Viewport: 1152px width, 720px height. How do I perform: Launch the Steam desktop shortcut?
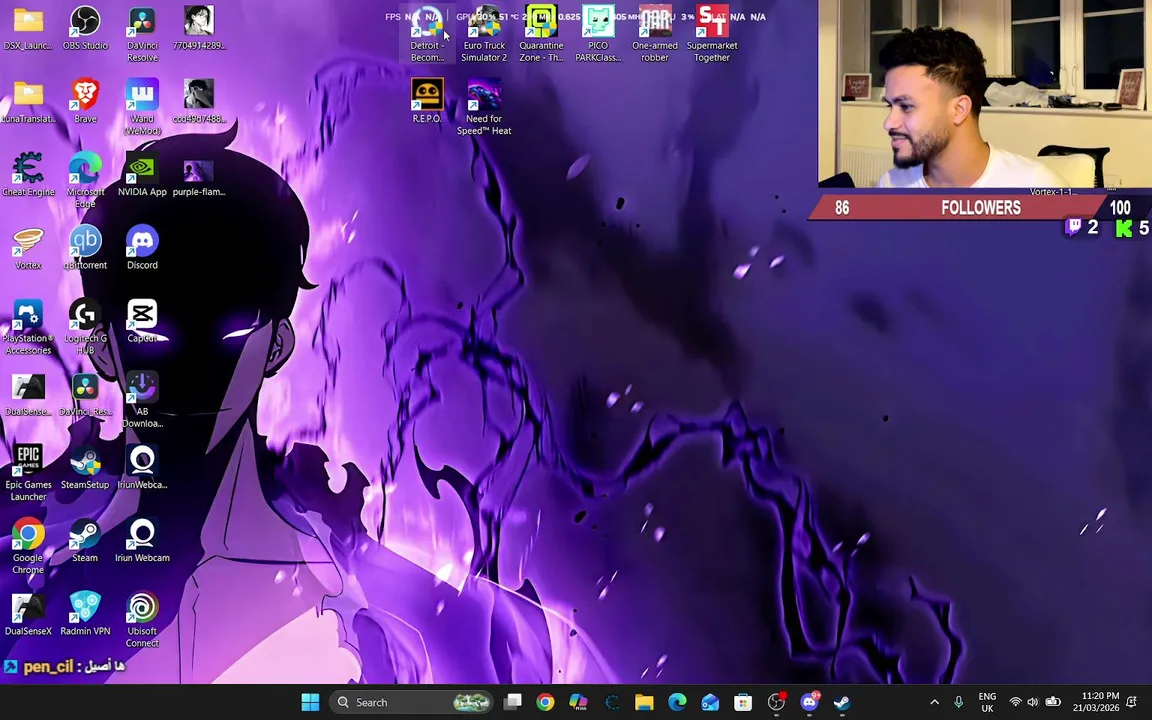click(85, 541)
